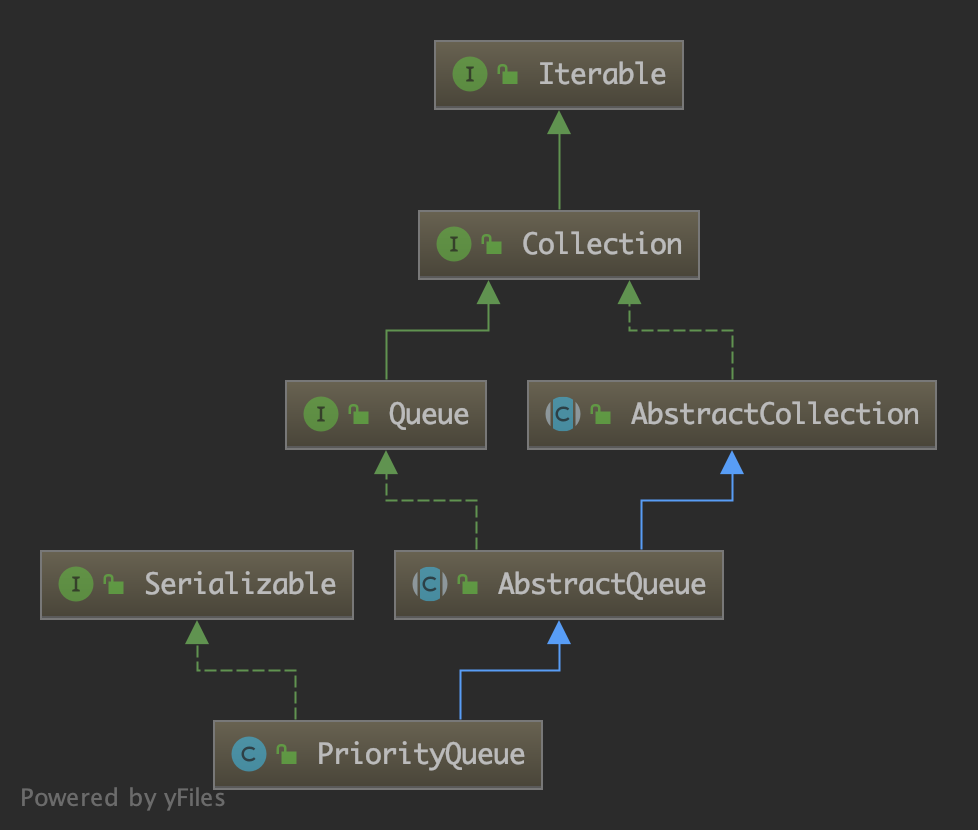978x830 pixels.
Task: Select the PriorityQueue node label
Action: point(420,754)
